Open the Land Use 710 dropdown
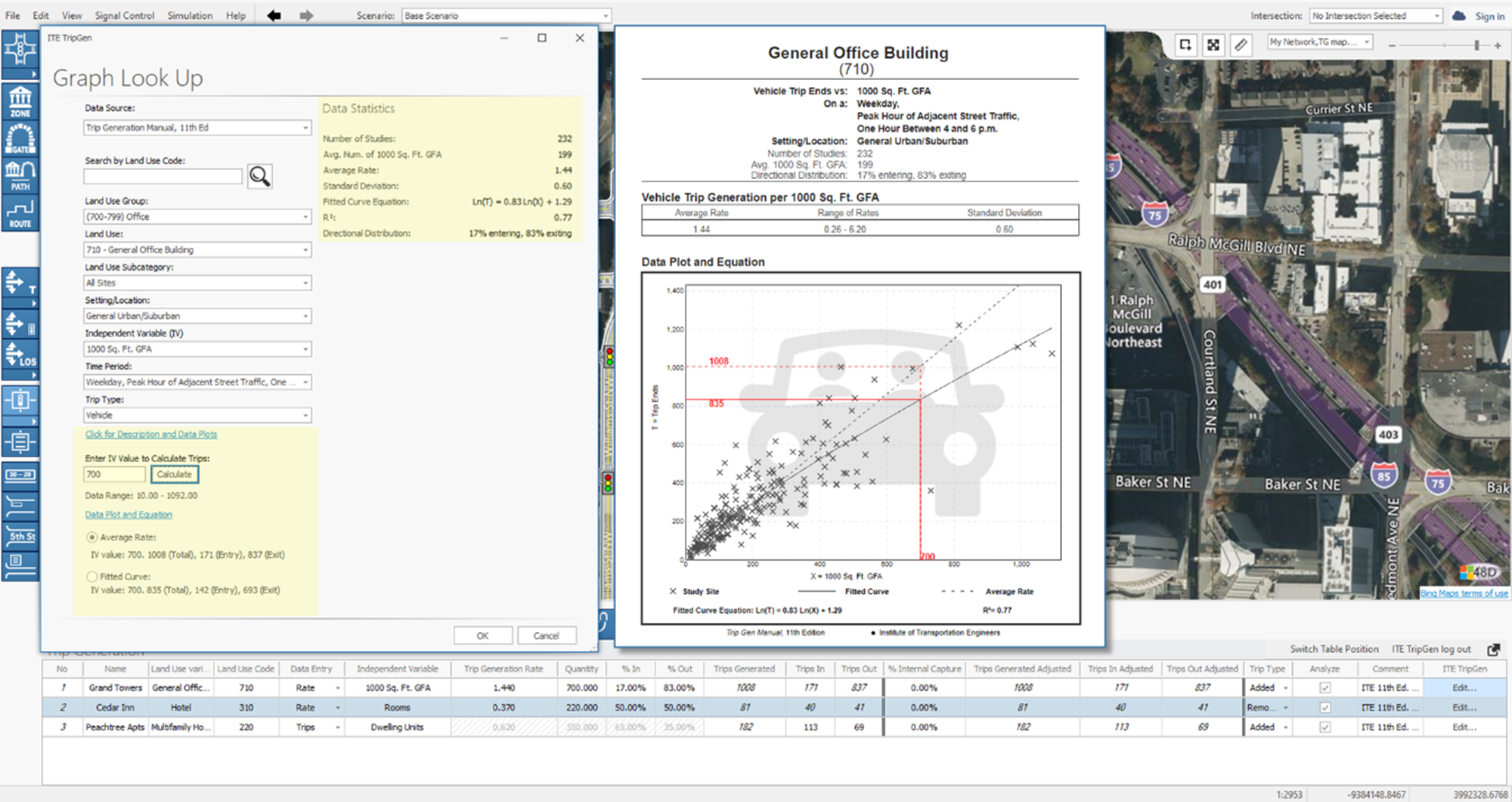The image size is (1512, 802). coord(197,249)
